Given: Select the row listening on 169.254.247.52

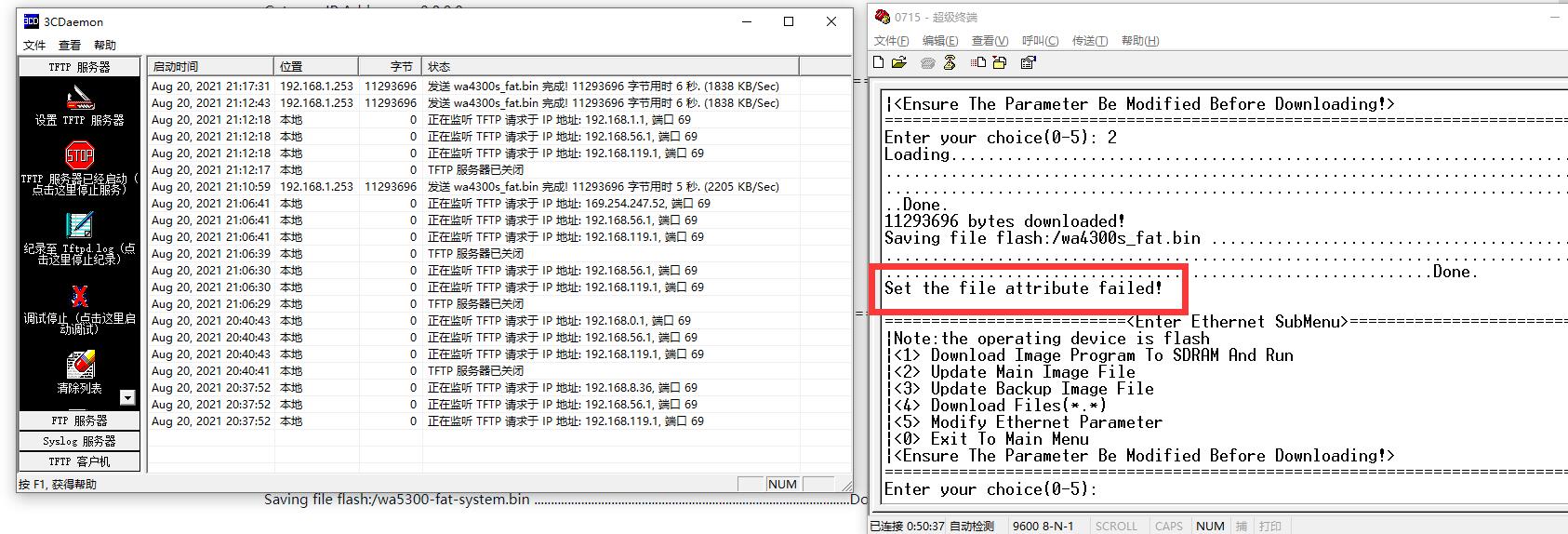Looking at the screenshot, I should pyautogui.click(x=498, y=204).
